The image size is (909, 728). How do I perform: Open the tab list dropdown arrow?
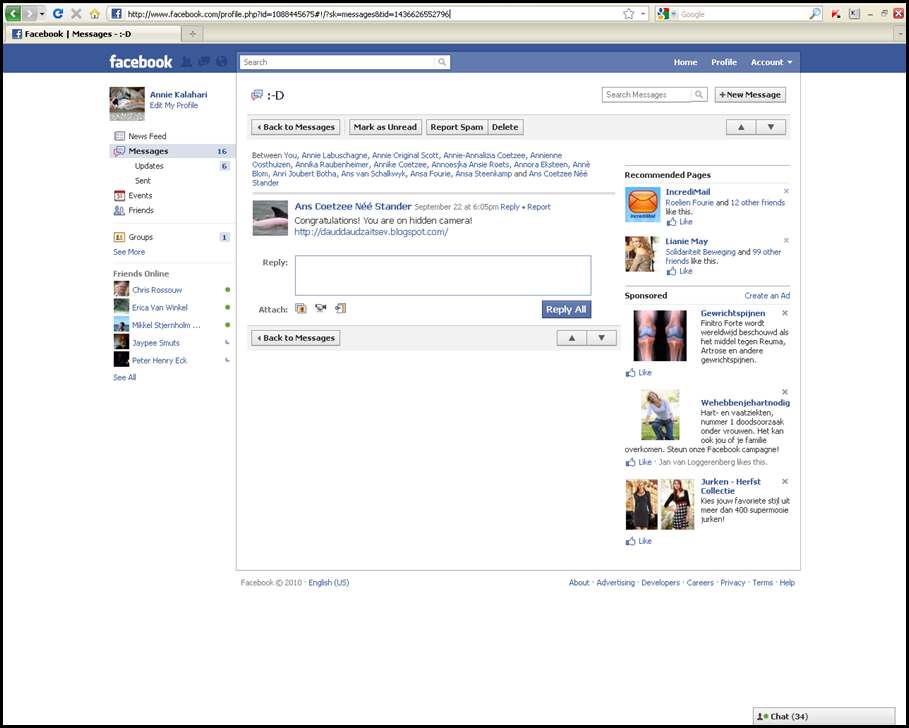[x=900, y=34]
